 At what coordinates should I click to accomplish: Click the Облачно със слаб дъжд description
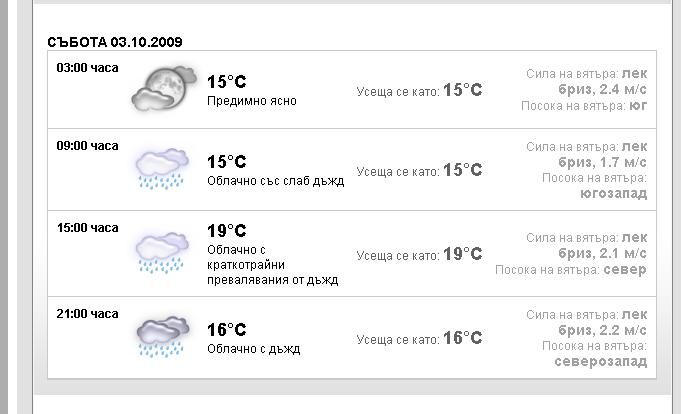pos(275,181)
